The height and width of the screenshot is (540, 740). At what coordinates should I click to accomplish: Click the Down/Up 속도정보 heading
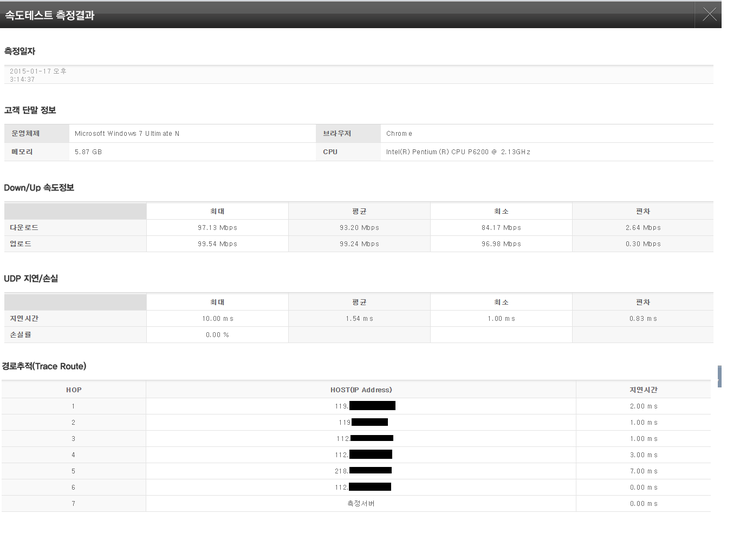pos(39,187)
